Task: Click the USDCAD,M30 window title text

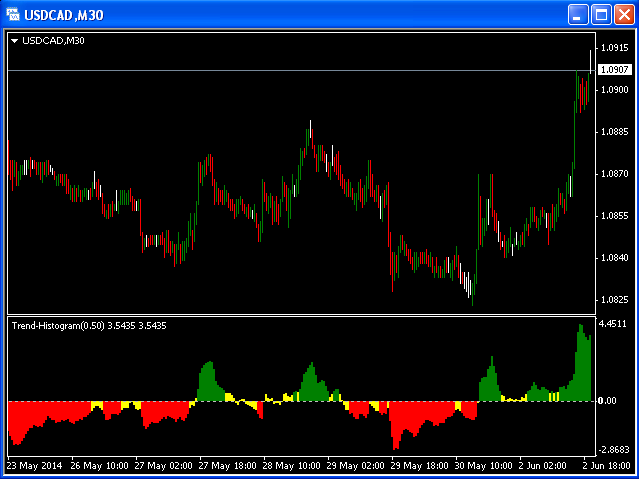Action: pos(64,16)
